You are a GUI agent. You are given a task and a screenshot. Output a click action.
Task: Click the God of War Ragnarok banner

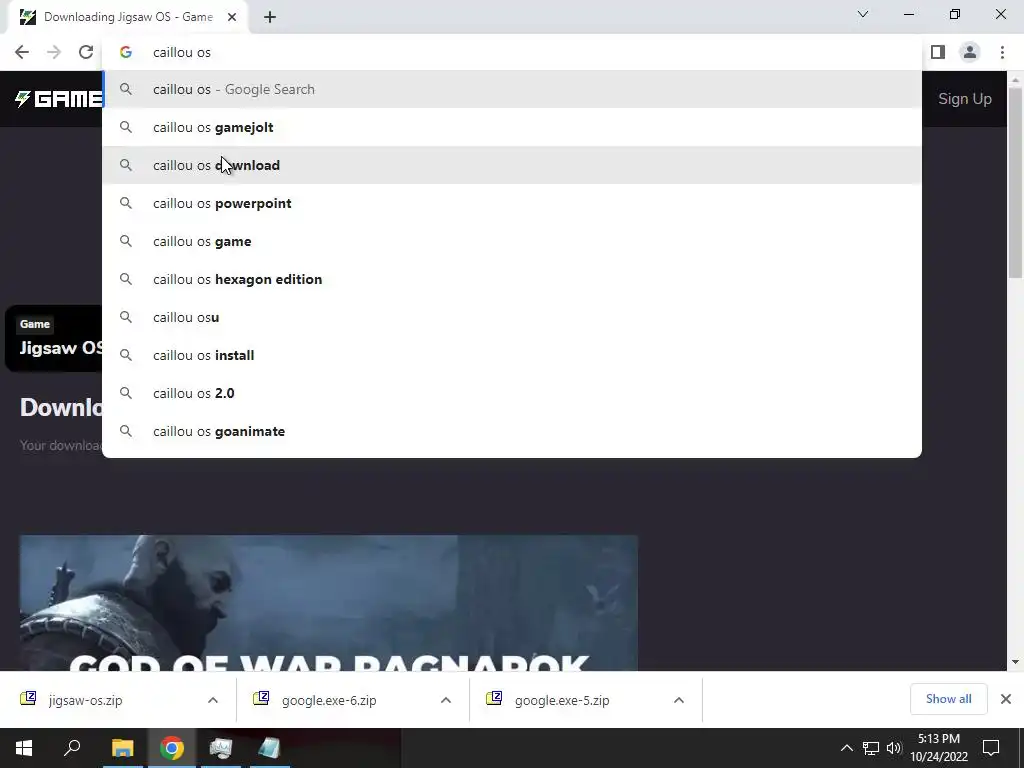[x=328, y=603]
